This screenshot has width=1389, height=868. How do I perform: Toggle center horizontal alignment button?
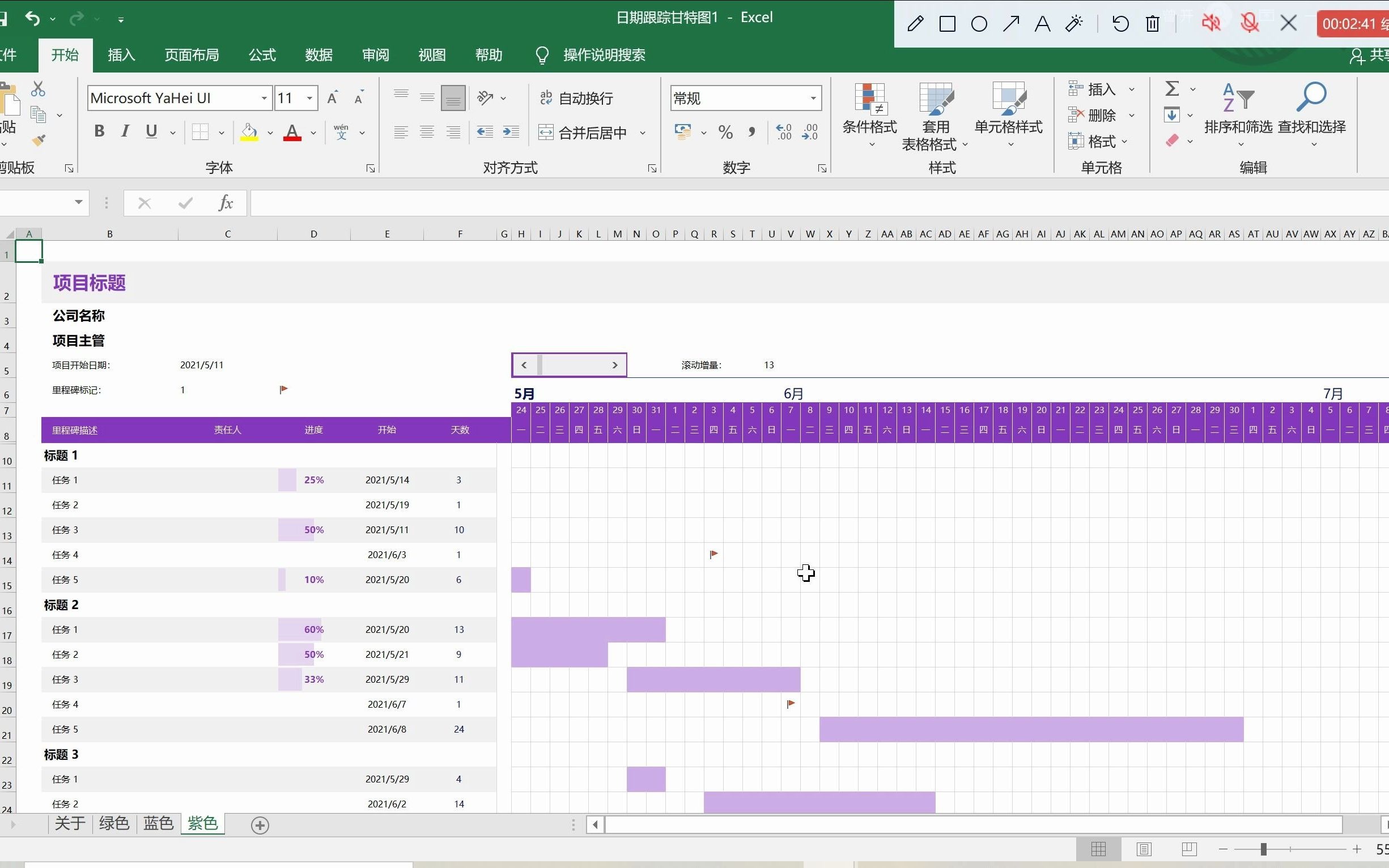pyautogui.click(x=427, y=133)
